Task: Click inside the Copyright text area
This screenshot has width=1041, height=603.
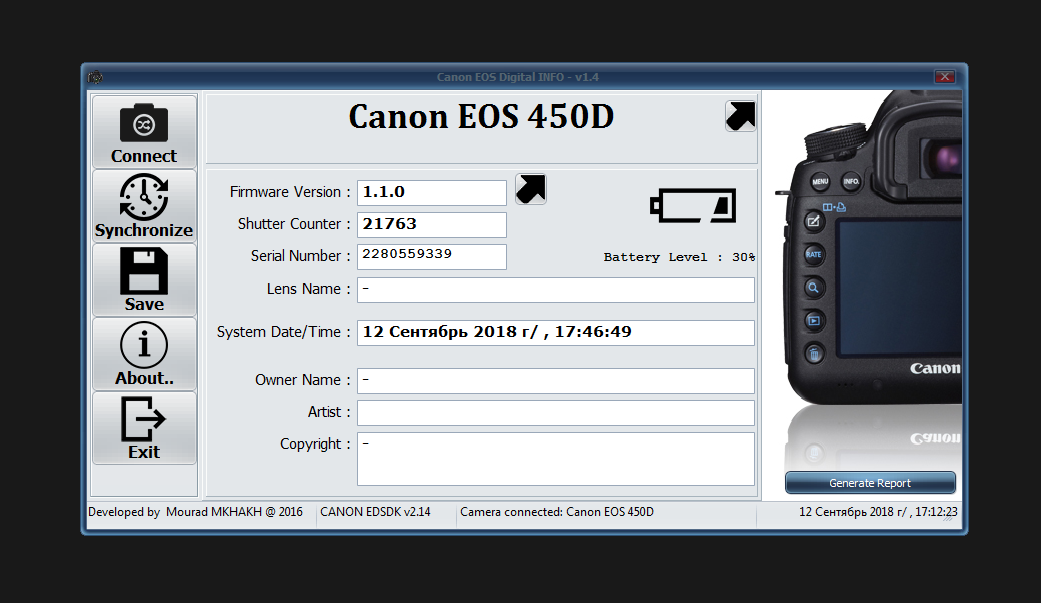Action: point(555,459)
